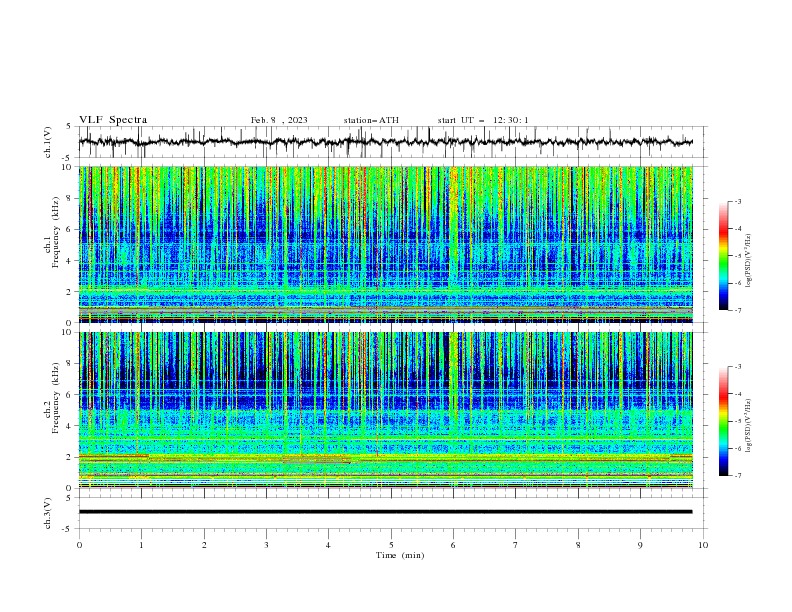Click the log(PSD) label beside ch.1 colorbar
Image resolution: width=792 pixels, height=612 pixels.
point(749,261)
